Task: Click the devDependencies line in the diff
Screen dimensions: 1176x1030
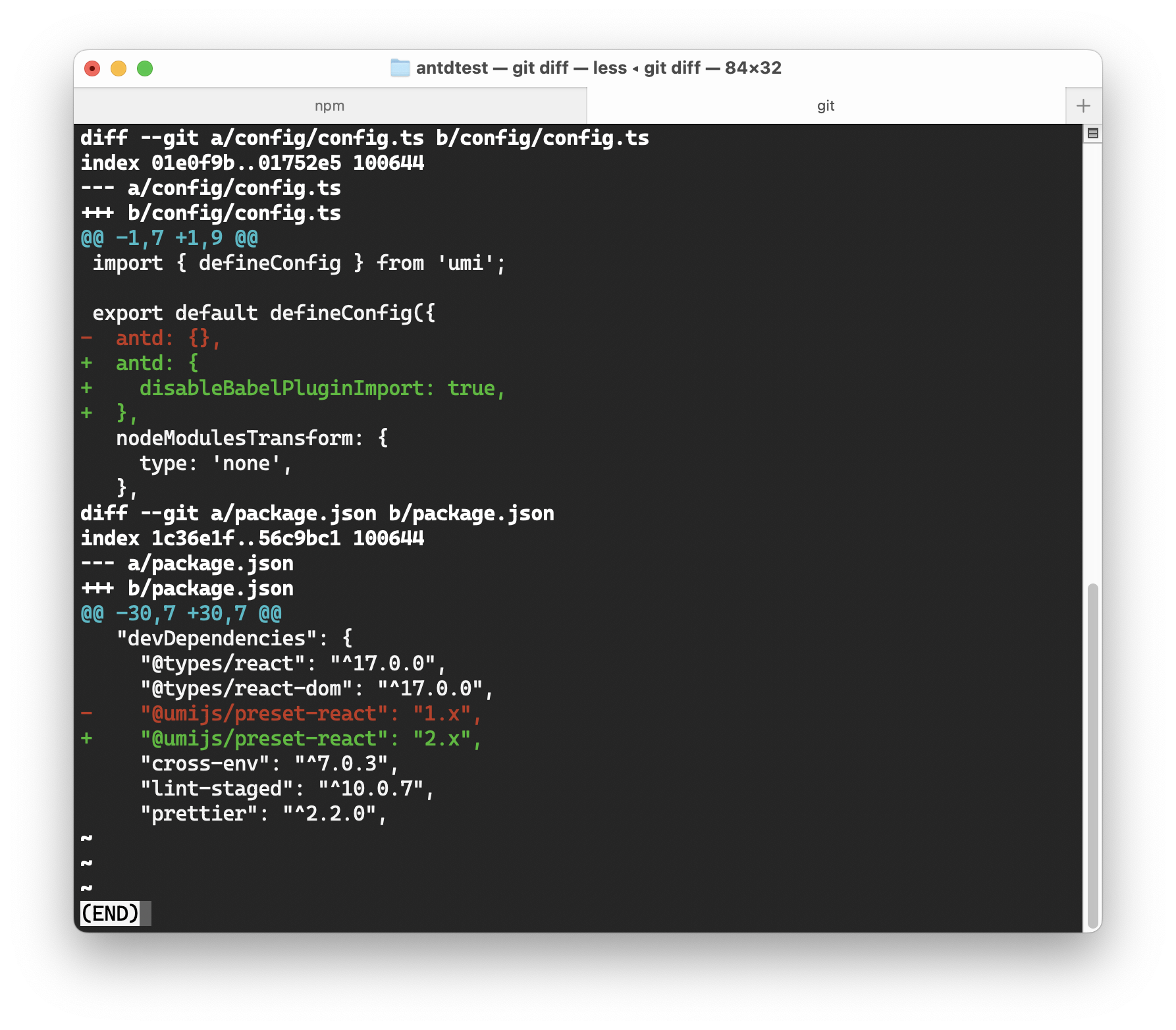Action: tap(234, 638)
